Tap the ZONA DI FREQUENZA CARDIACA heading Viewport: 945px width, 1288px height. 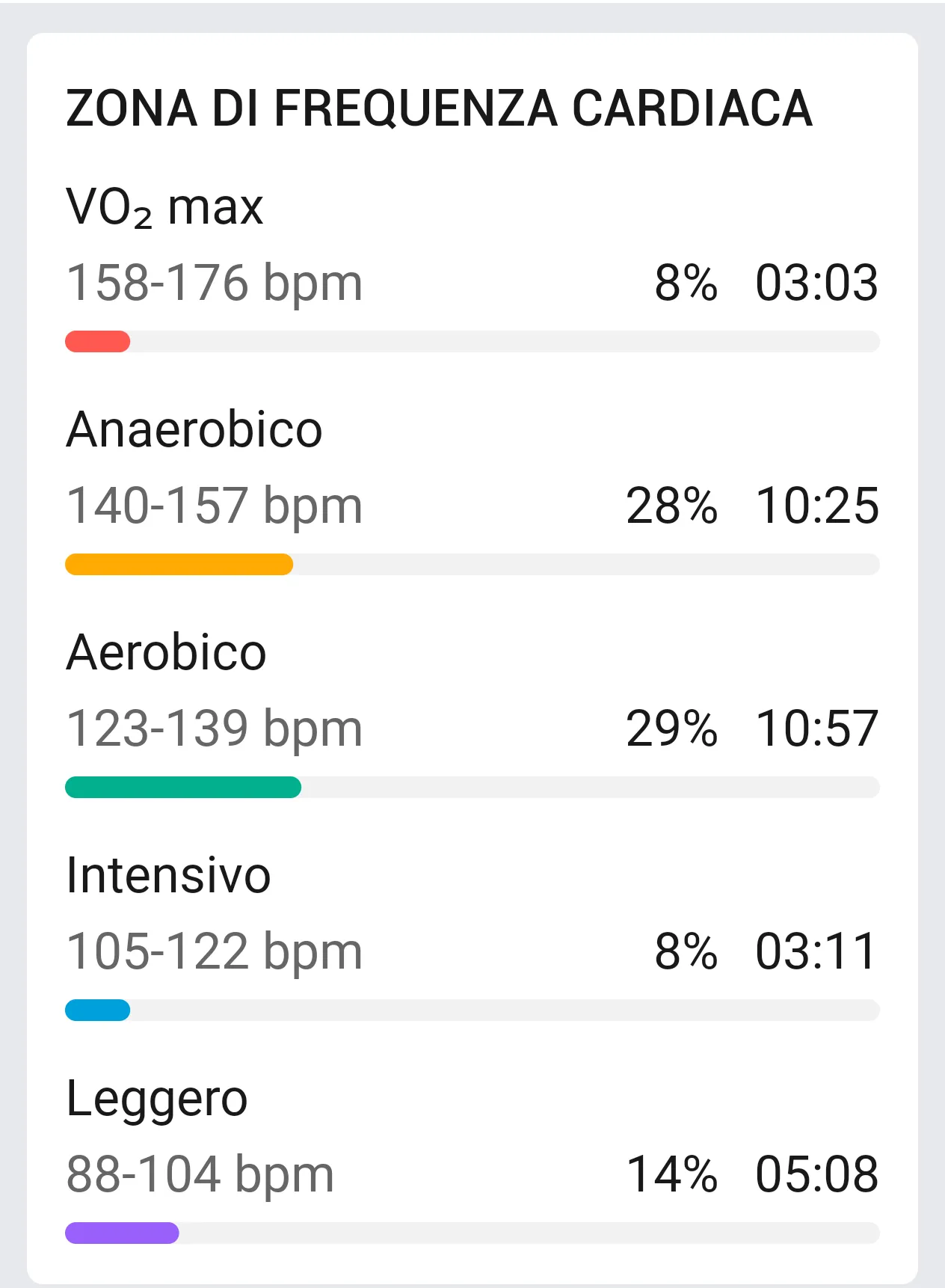(439, 108)
